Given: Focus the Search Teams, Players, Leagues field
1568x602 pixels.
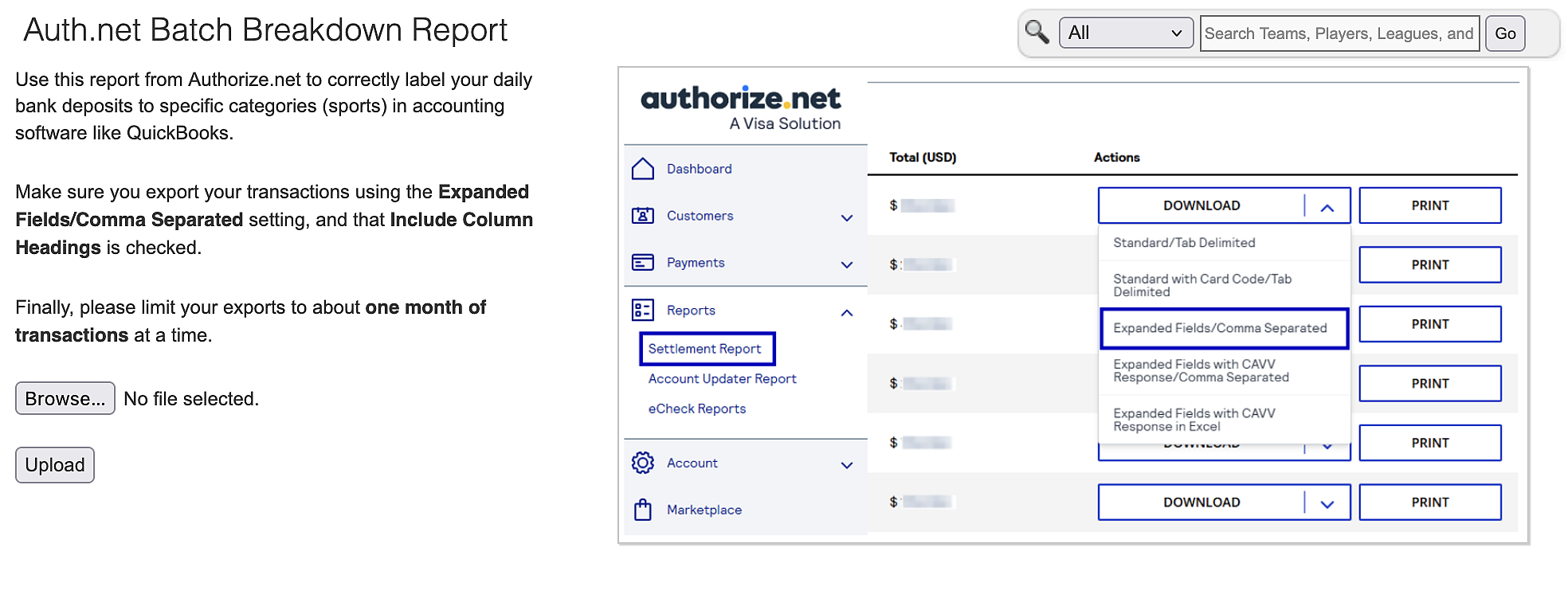Looking at the screenshot, I should (1339, 33).
